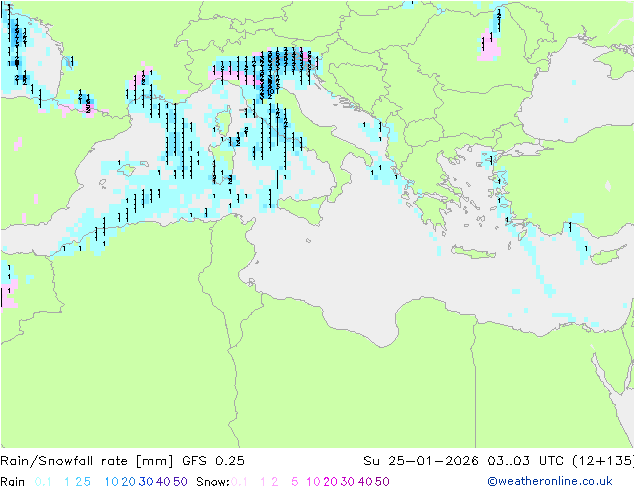634x490 pixels.
Task: Pick the Rain legend 30 value
Action: point(146,482)
